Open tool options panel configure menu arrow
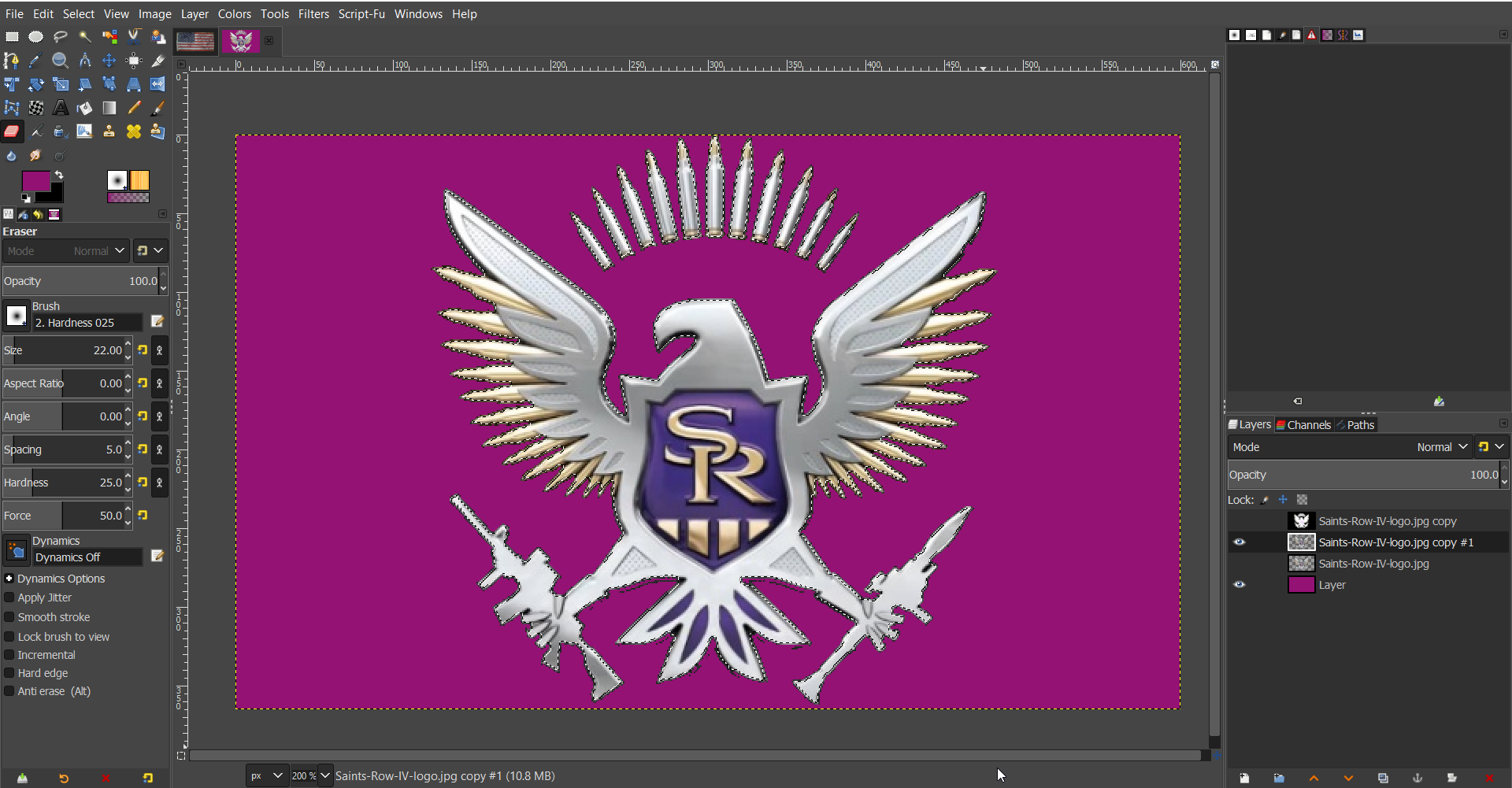Image resolution: width=1512 pixels, height=788 pixels. point(163,213)
